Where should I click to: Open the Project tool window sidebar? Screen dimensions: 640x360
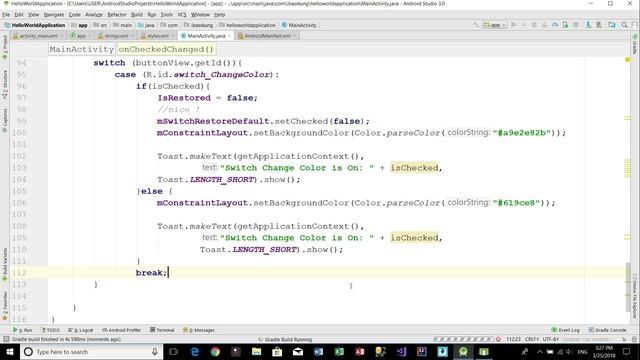5,47
